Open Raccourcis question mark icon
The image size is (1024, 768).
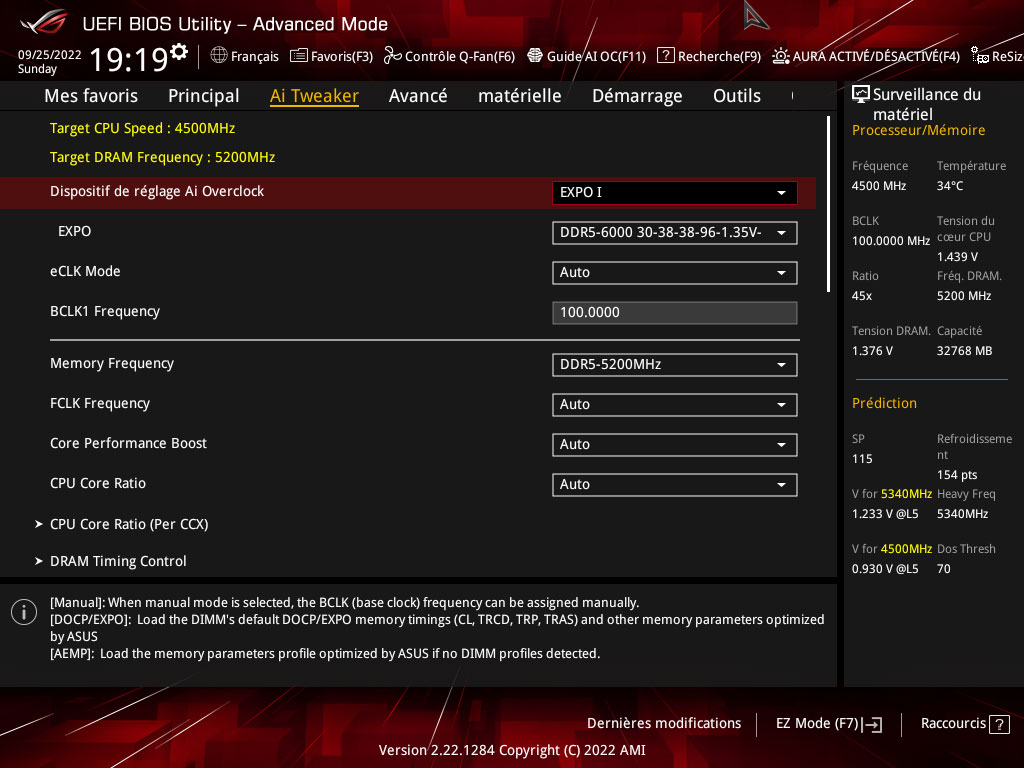[999, 724]
